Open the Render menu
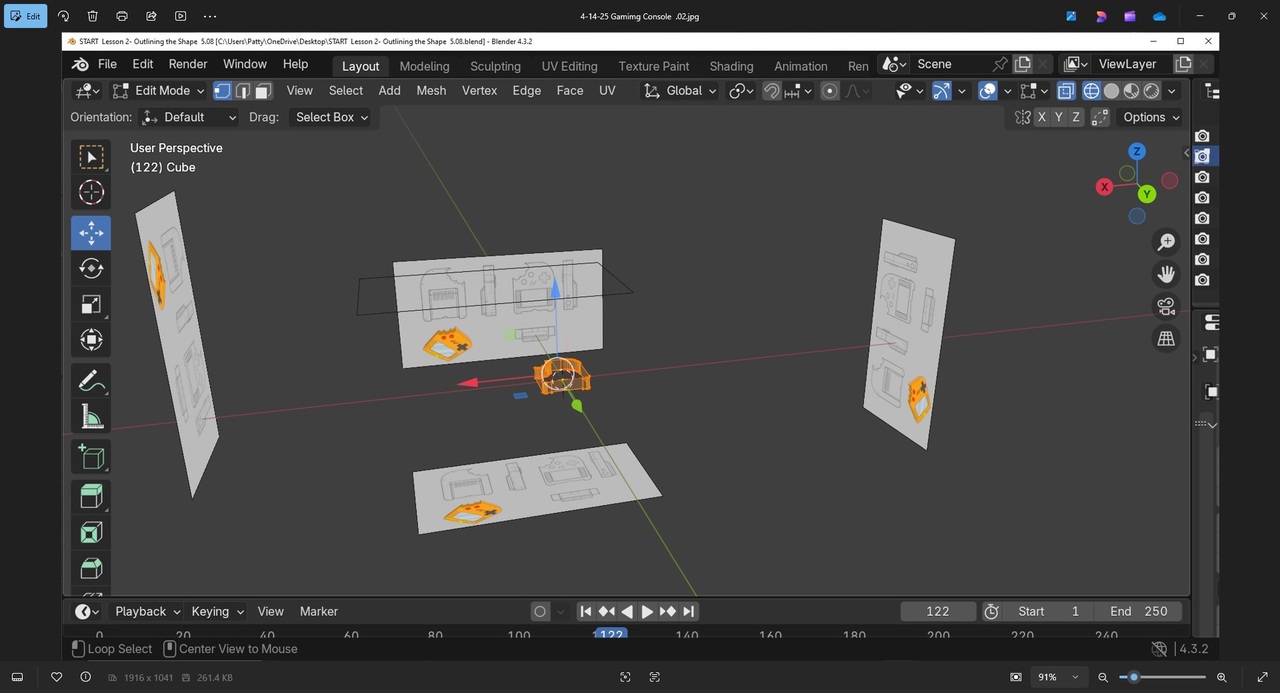Image resolution: width=1280 pixels, height=693 pixels. click(x=188, y=64)
